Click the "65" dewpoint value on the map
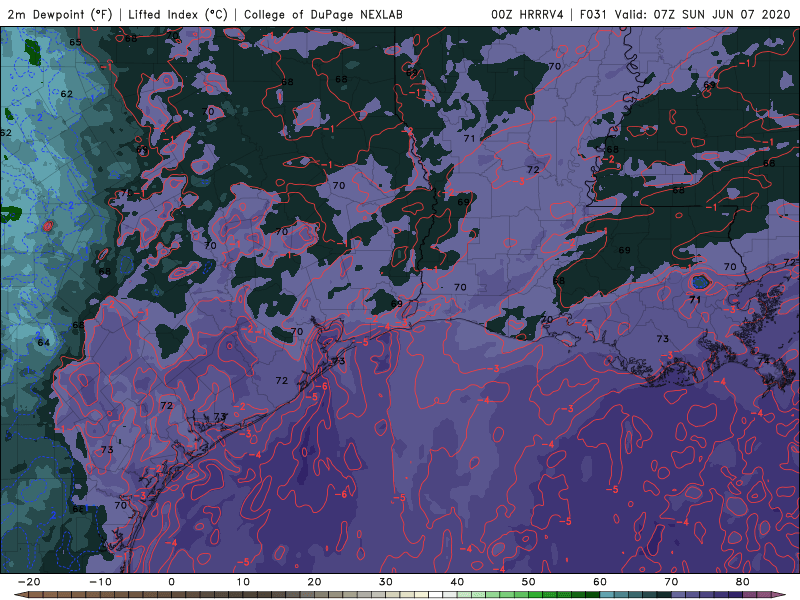The image size is (800, 600). (75, 42)
